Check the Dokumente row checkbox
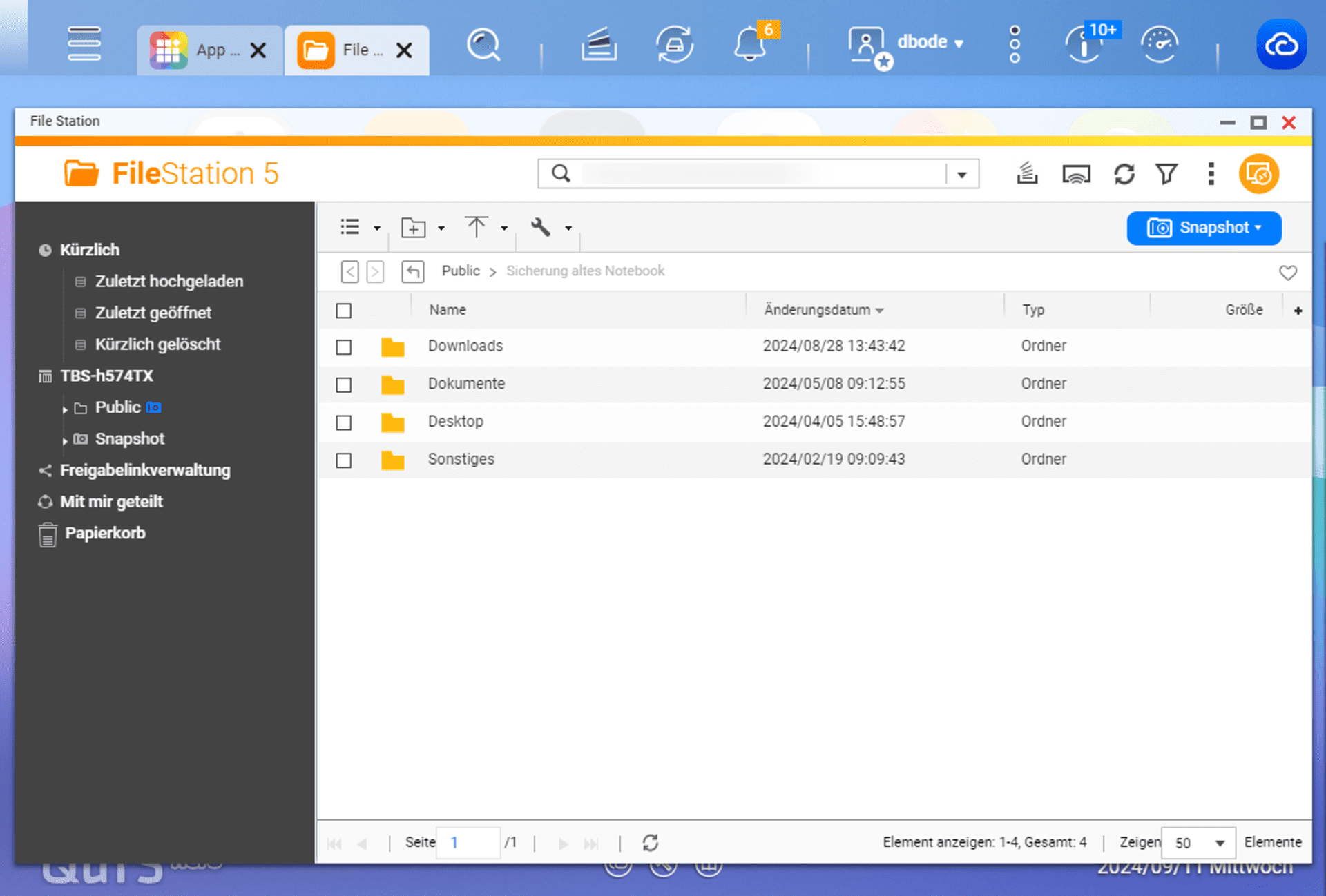 pyautogui.click(x=343, y=384)
